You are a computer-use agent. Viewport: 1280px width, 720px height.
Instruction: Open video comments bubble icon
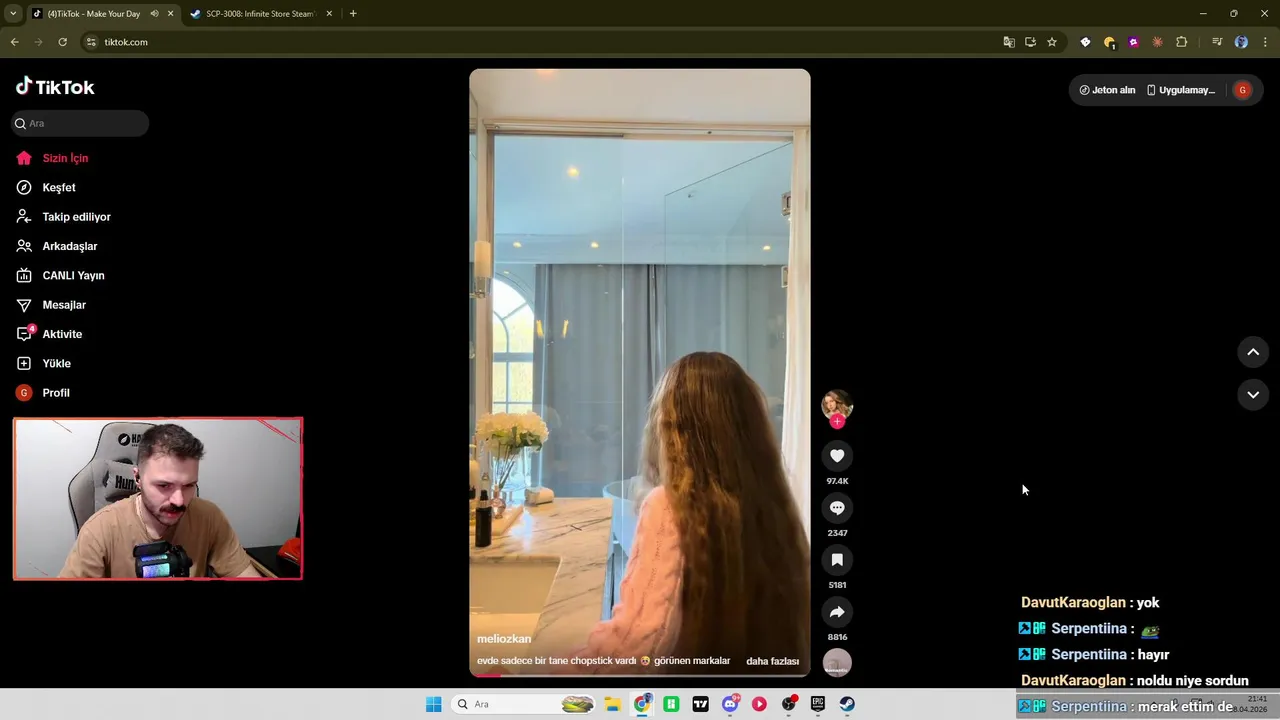click(x=837, y=508)
